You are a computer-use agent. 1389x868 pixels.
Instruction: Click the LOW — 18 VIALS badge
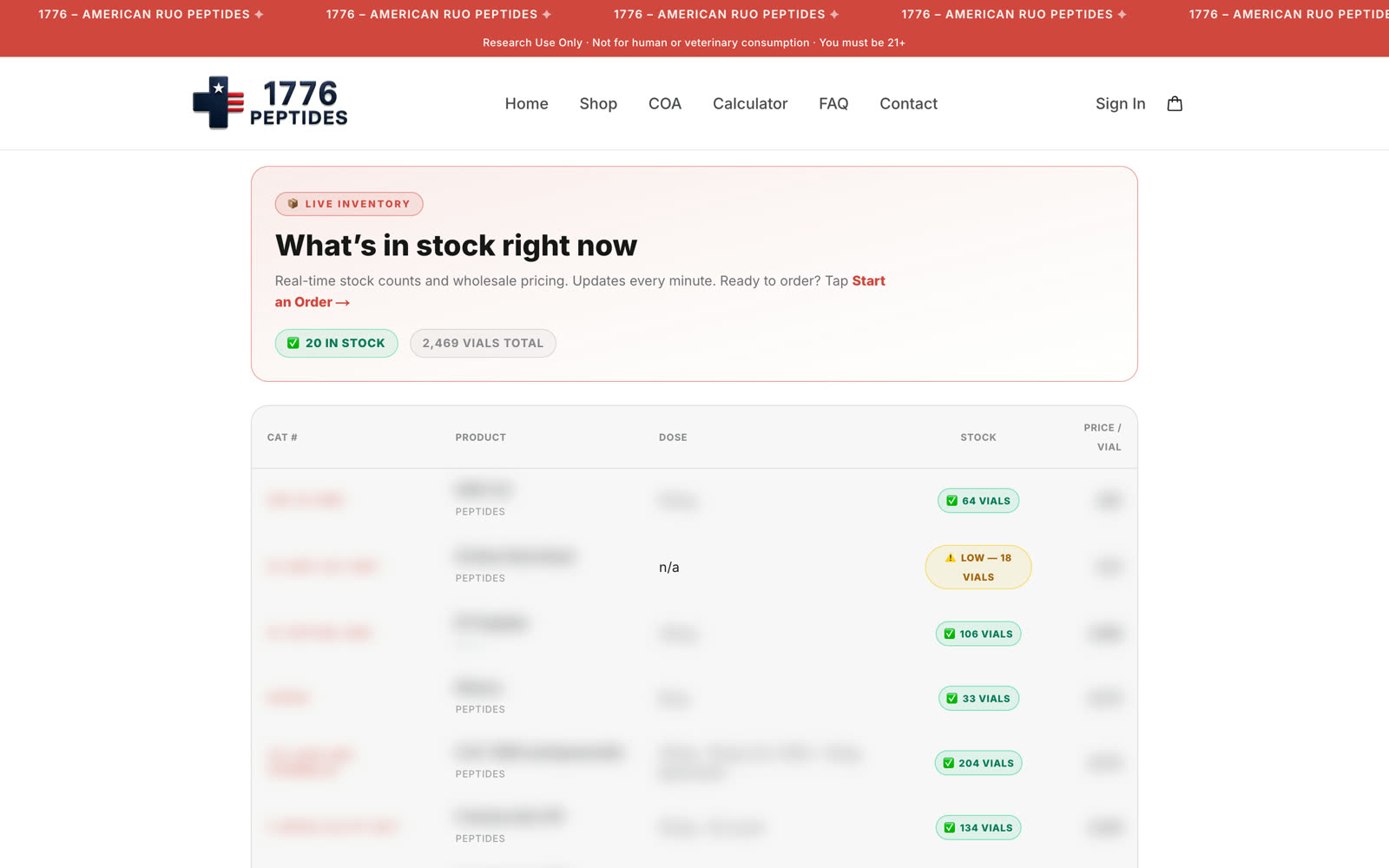click(x=978, y=567)
